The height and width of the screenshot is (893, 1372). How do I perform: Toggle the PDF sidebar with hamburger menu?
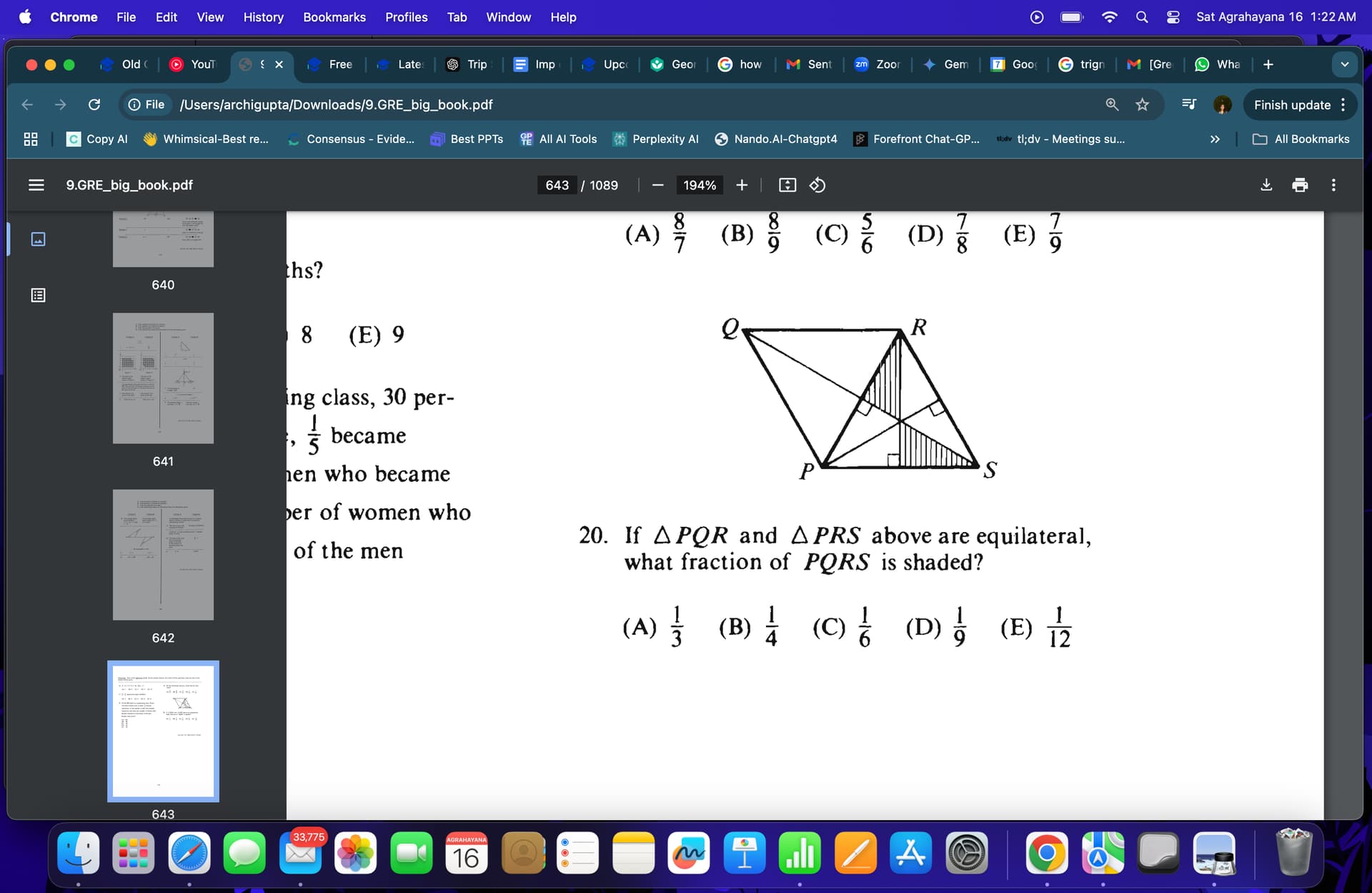36,185
